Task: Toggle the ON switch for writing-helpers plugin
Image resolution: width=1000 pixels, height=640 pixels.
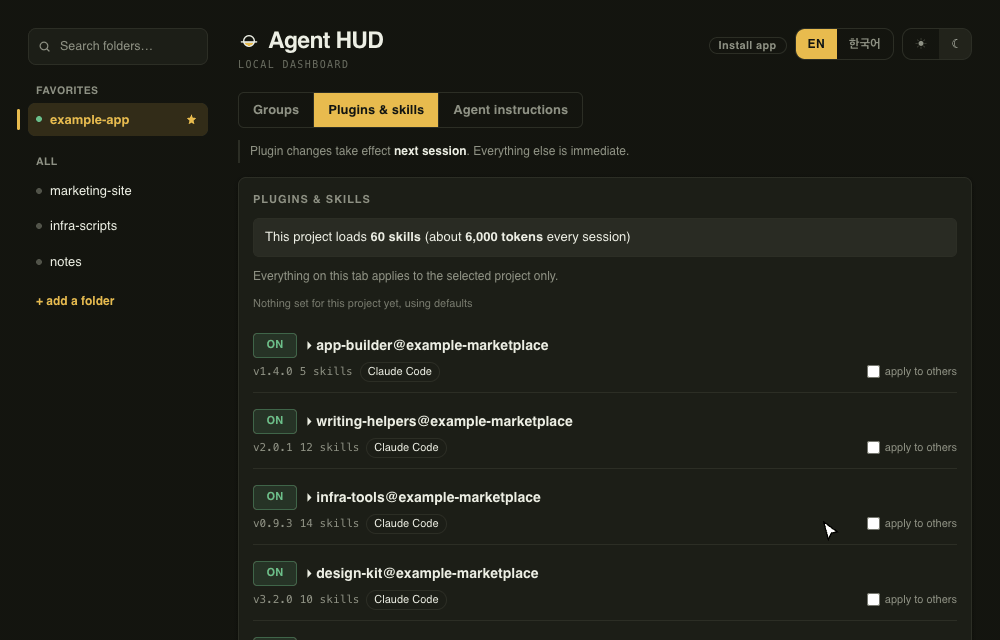Action: [275, 421]
